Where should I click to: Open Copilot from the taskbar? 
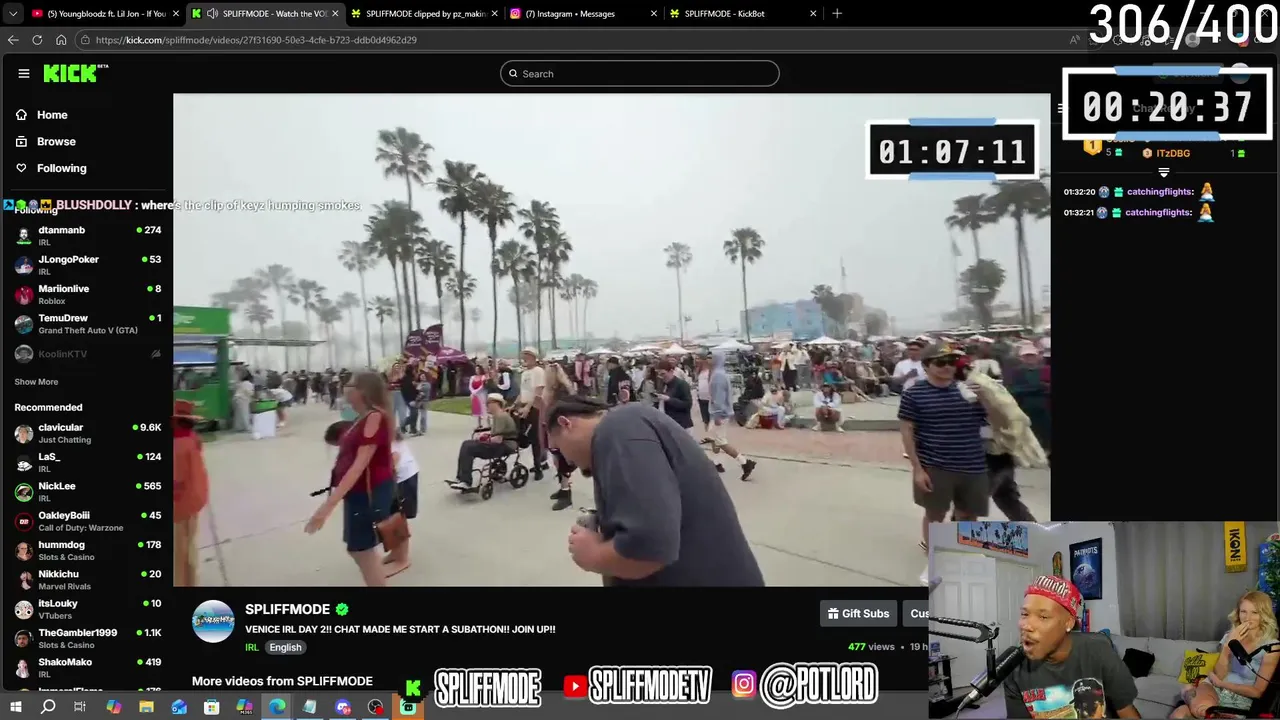[x=113, y=707]
